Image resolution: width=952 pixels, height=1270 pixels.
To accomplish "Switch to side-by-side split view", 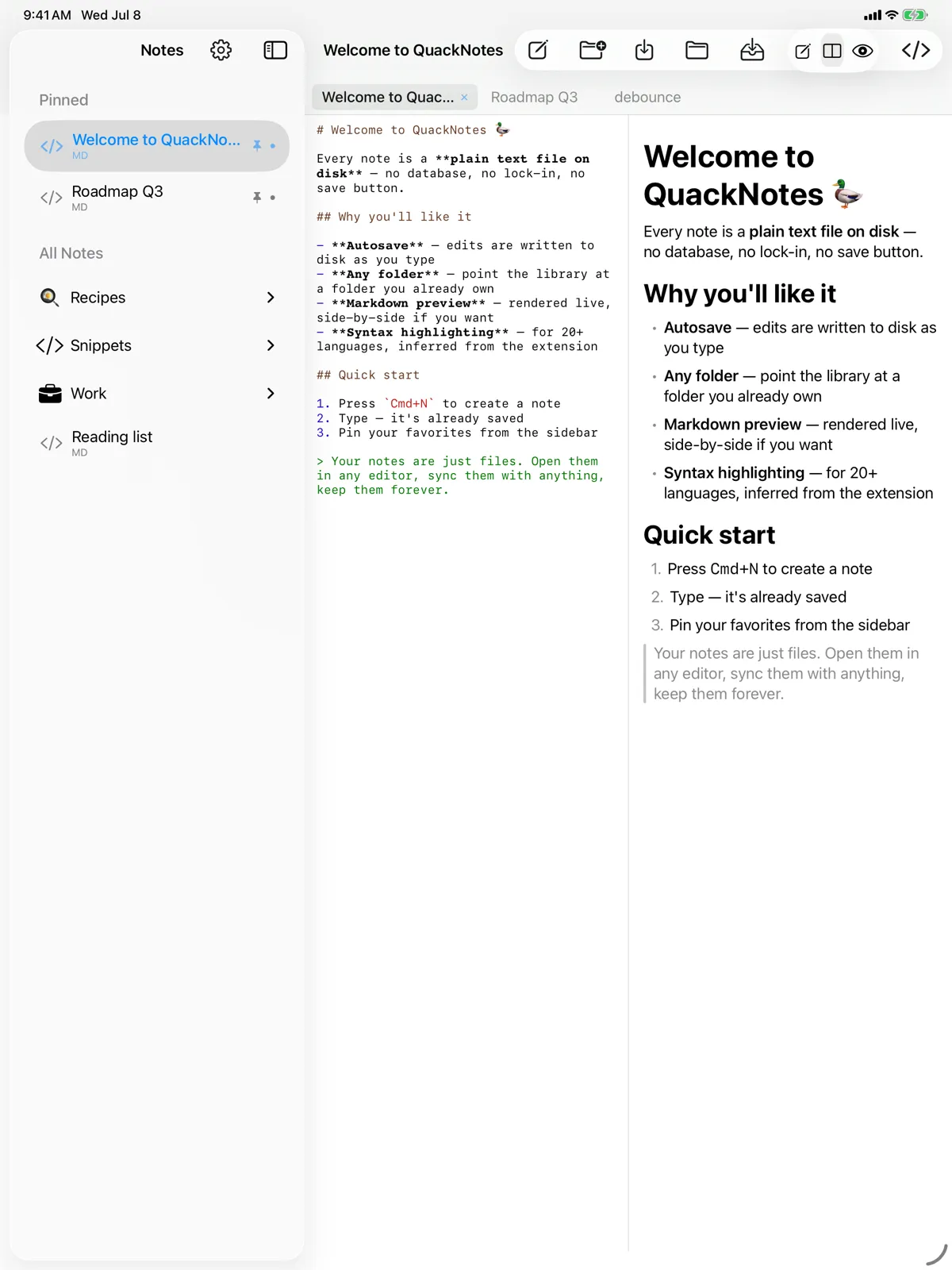I will click(x=832, y=51).
